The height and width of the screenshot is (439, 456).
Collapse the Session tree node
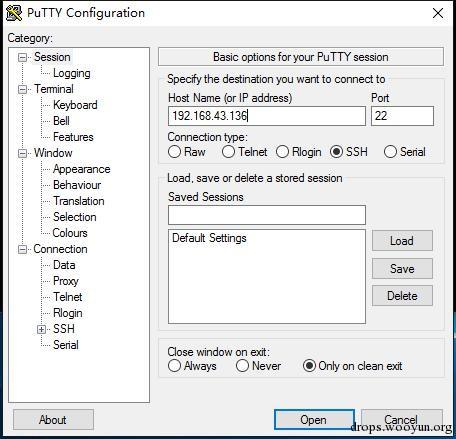click(x=22, y=57)
